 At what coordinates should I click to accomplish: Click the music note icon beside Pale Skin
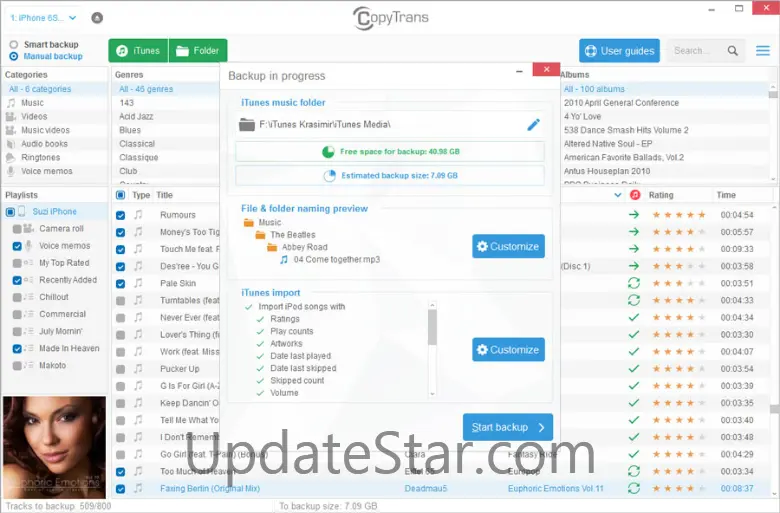[x=138, y=283]
